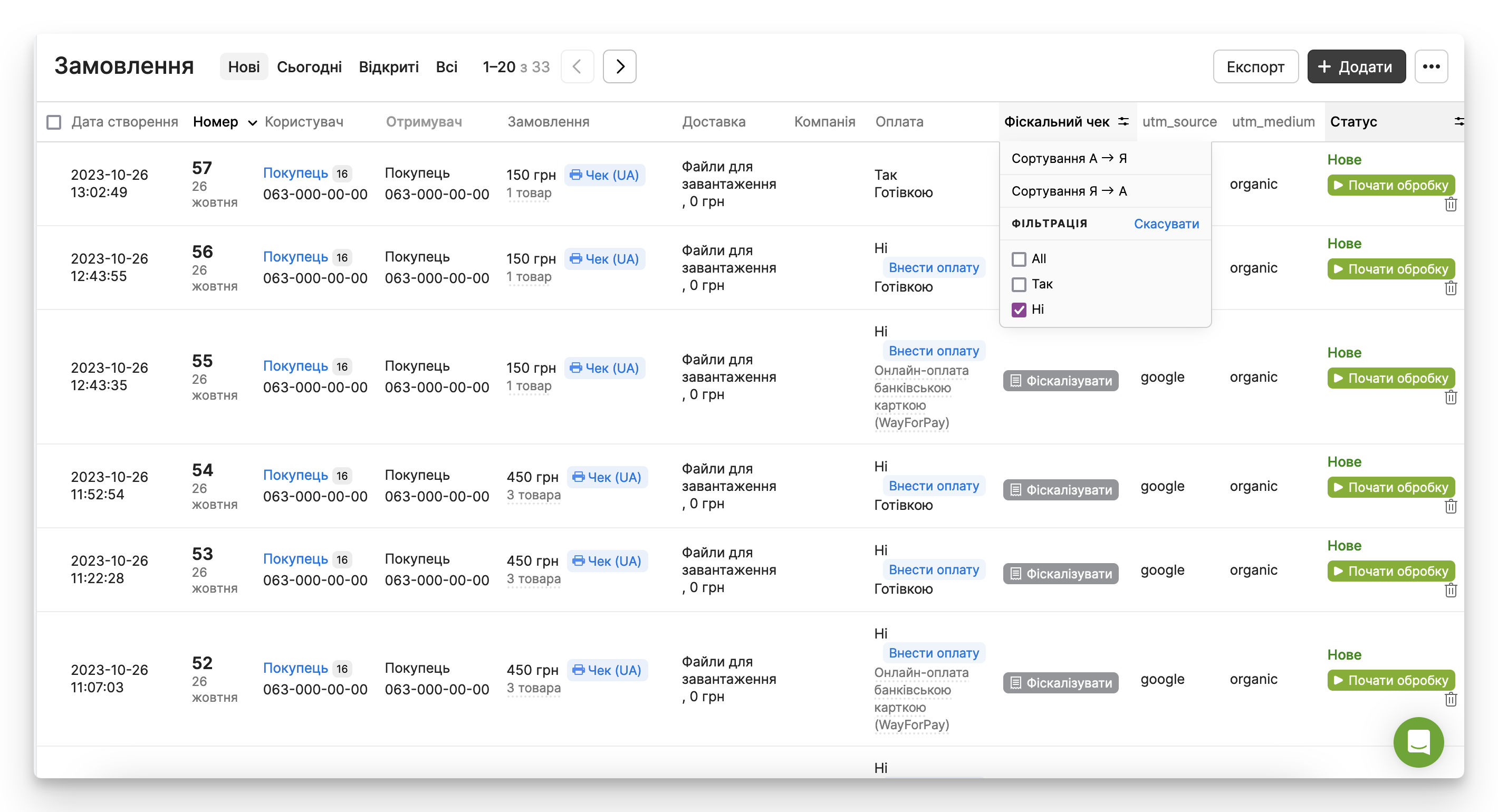Collapse the Фіскальний чек filter dropdown
1498x812 pixels.
tap(1123, 121)
